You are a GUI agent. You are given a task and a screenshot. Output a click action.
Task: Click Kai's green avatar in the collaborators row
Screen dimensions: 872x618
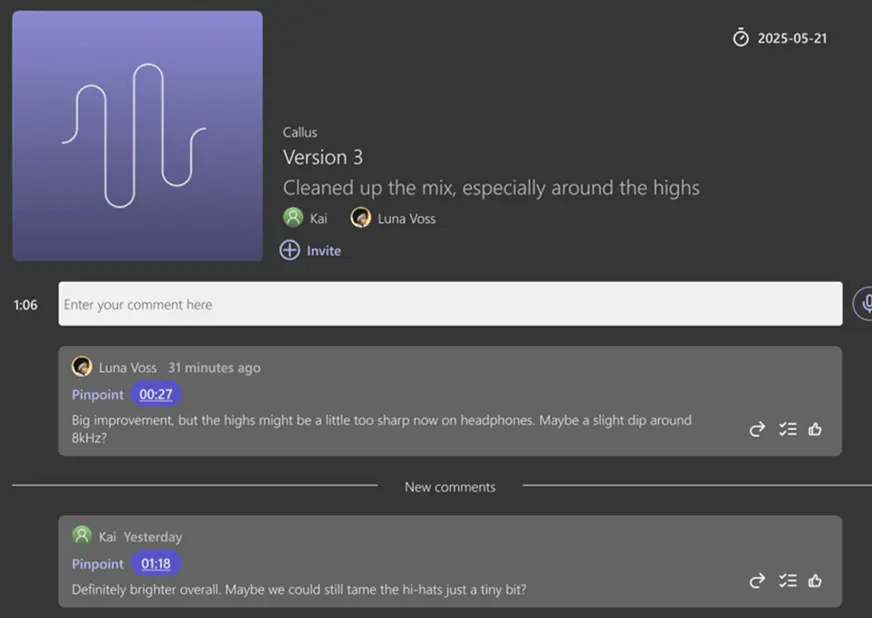click(293, 218)
